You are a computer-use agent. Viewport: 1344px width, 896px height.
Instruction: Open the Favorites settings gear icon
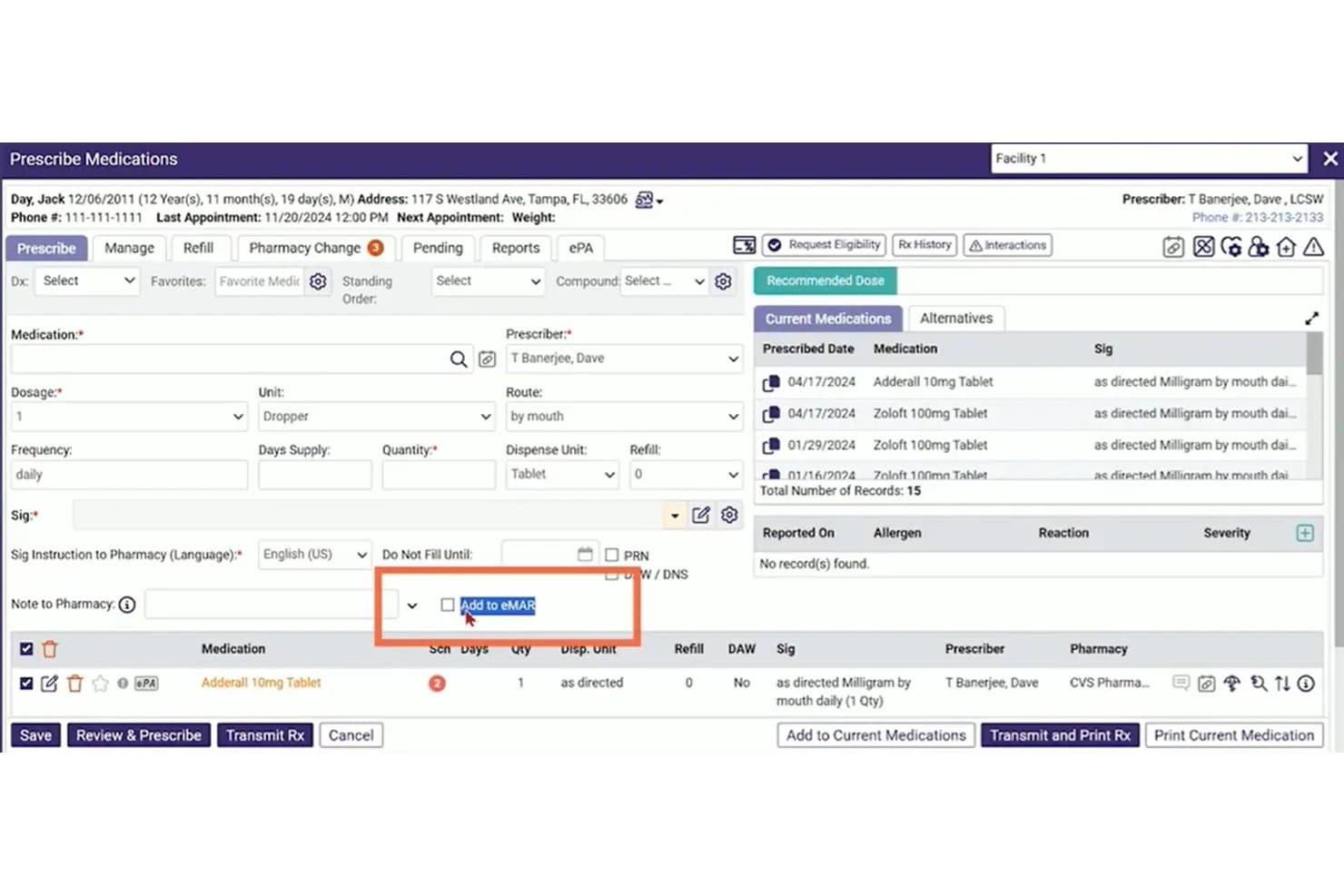tap(318, 281)
